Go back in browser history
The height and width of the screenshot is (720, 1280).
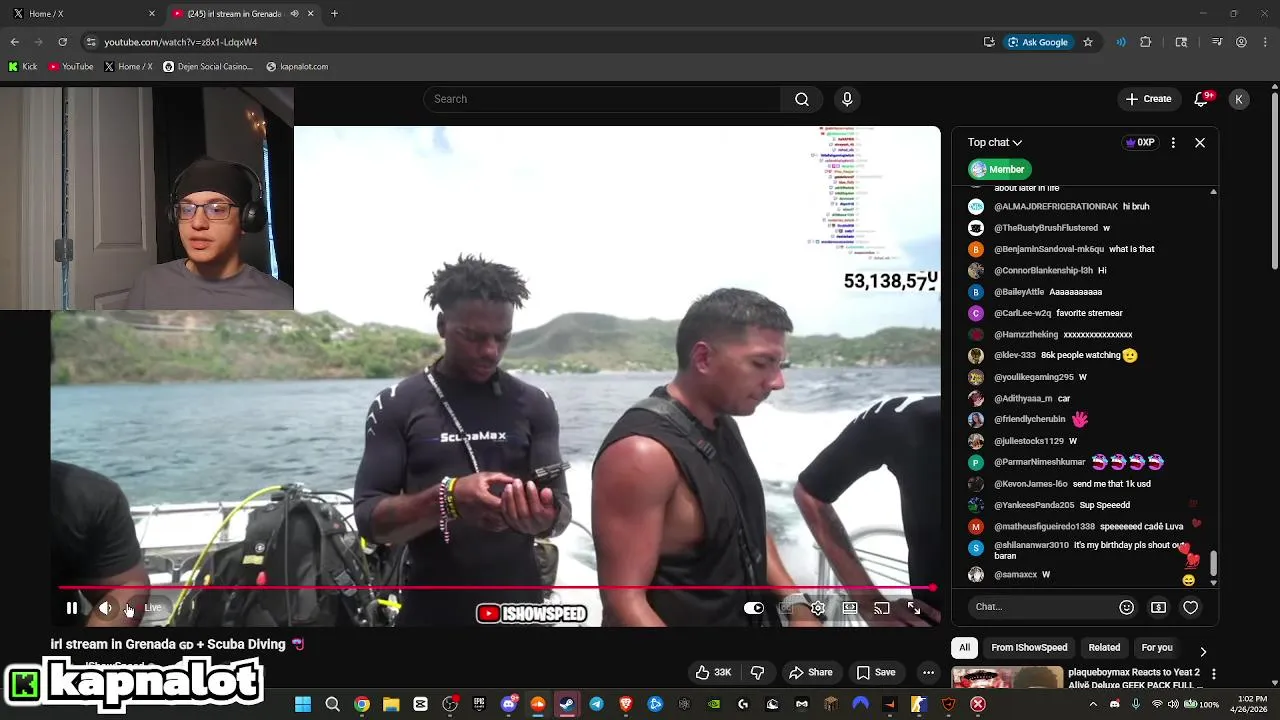[15, 42]
